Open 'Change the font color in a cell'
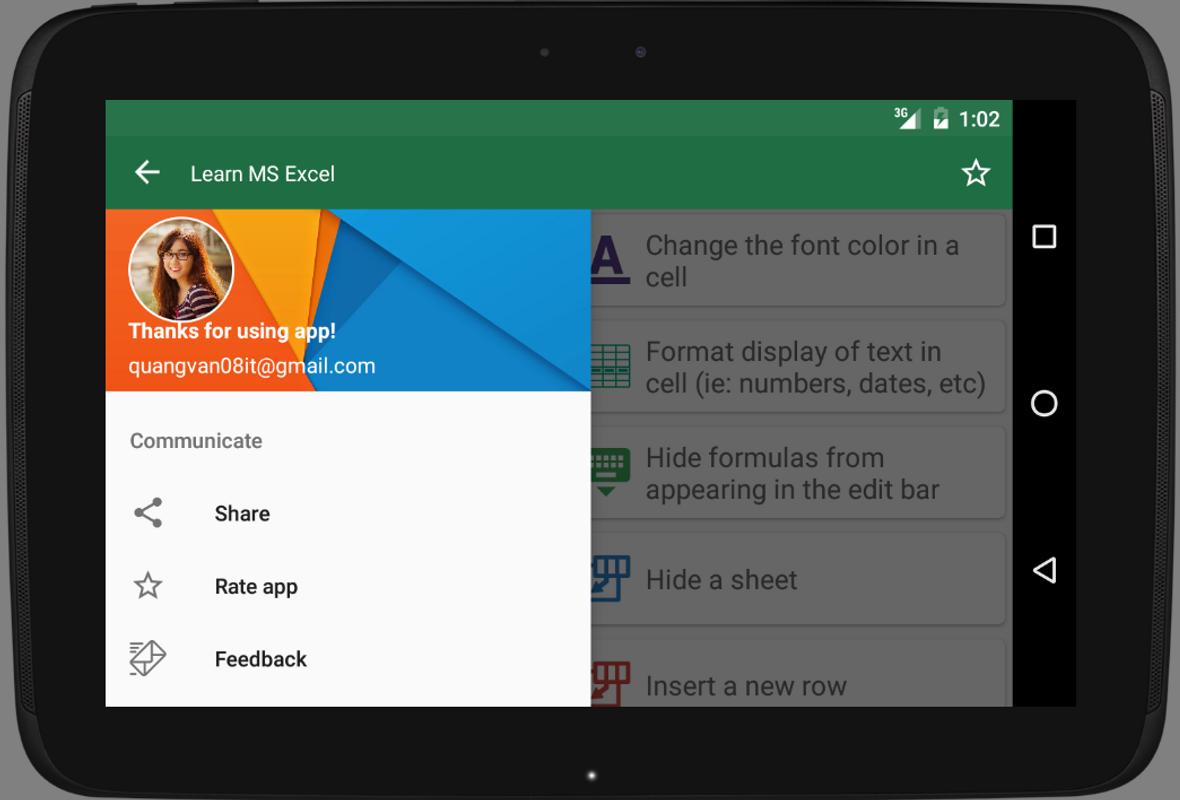 [x=798, y=260]
